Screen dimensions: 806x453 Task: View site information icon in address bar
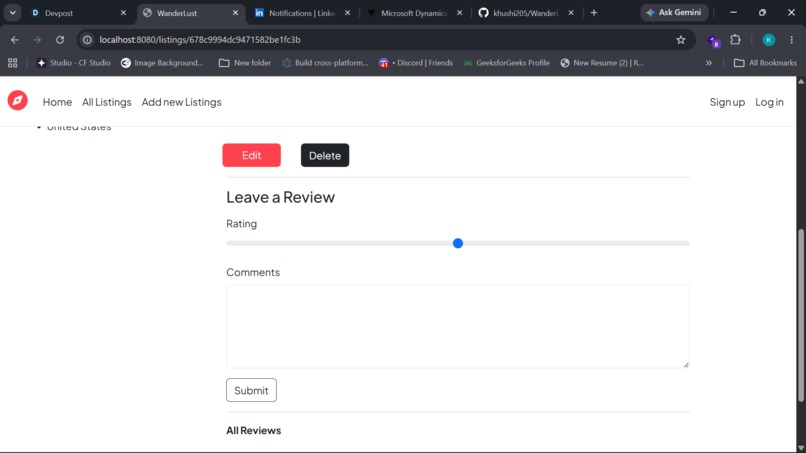[x=87, y=40]
